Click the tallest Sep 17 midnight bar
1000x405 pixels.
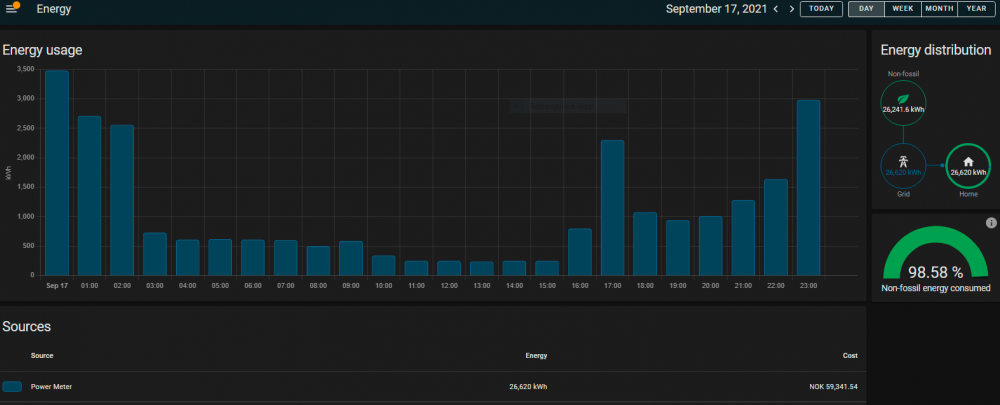point(57,173)
